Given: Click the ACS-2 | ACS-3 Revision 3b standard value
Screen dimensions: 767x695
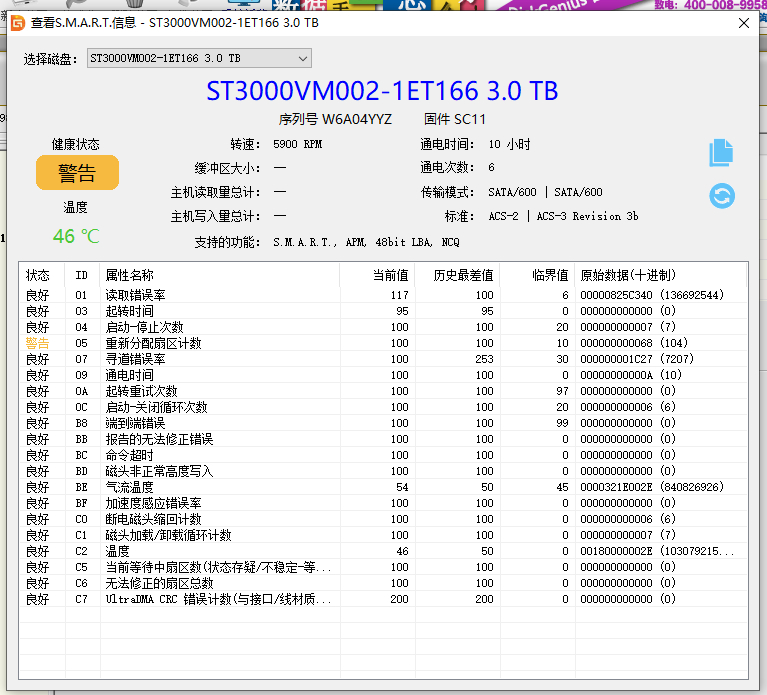Looking at the screenshot, I should pyautogui.click(x=563, y=216).
